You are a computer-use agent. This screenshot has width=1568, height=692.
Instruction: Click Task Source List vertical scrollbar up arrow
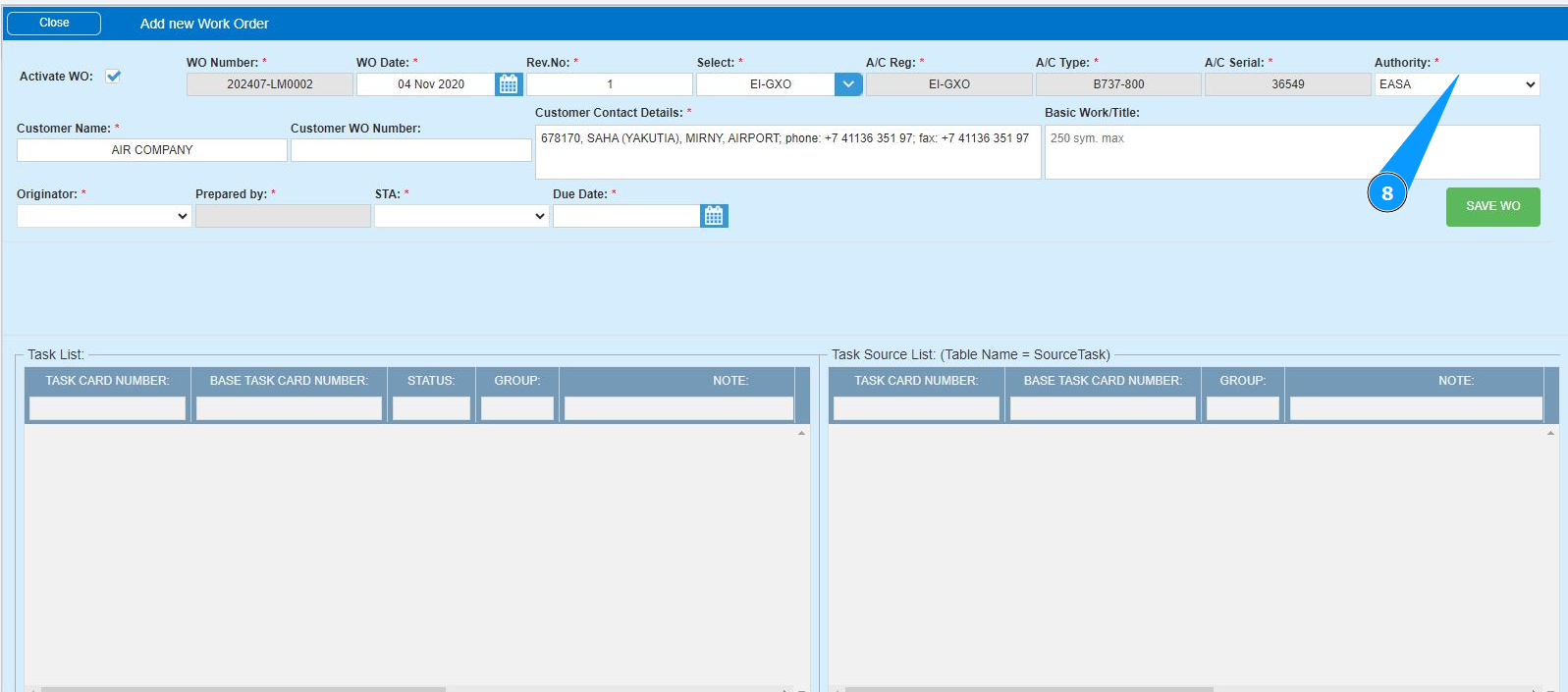click(1550, 433)
